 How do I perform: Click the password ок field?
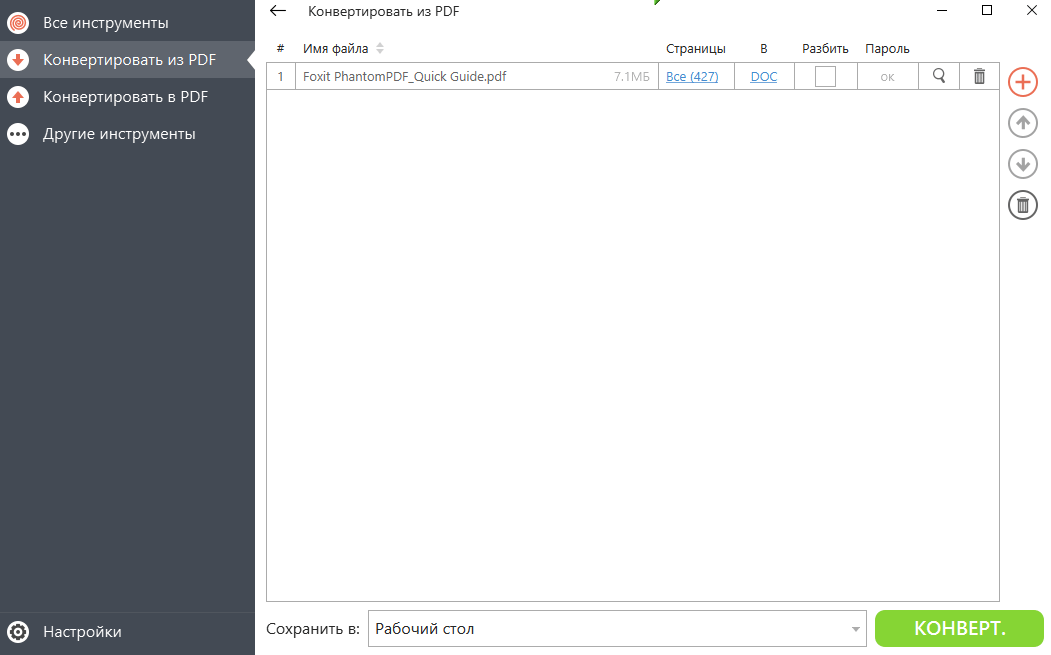(887, 76)
